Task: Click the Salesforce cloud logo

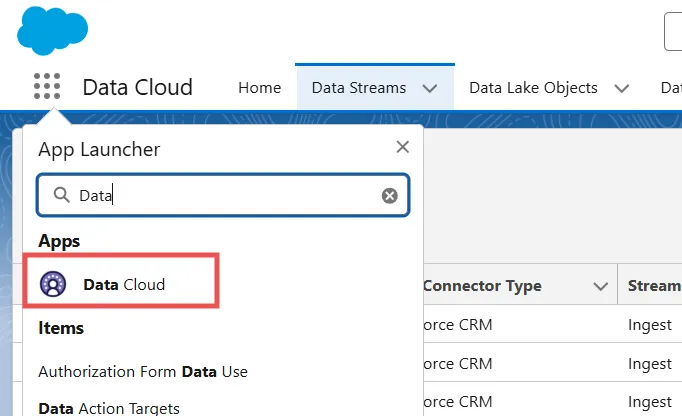Action: point(51,31)
